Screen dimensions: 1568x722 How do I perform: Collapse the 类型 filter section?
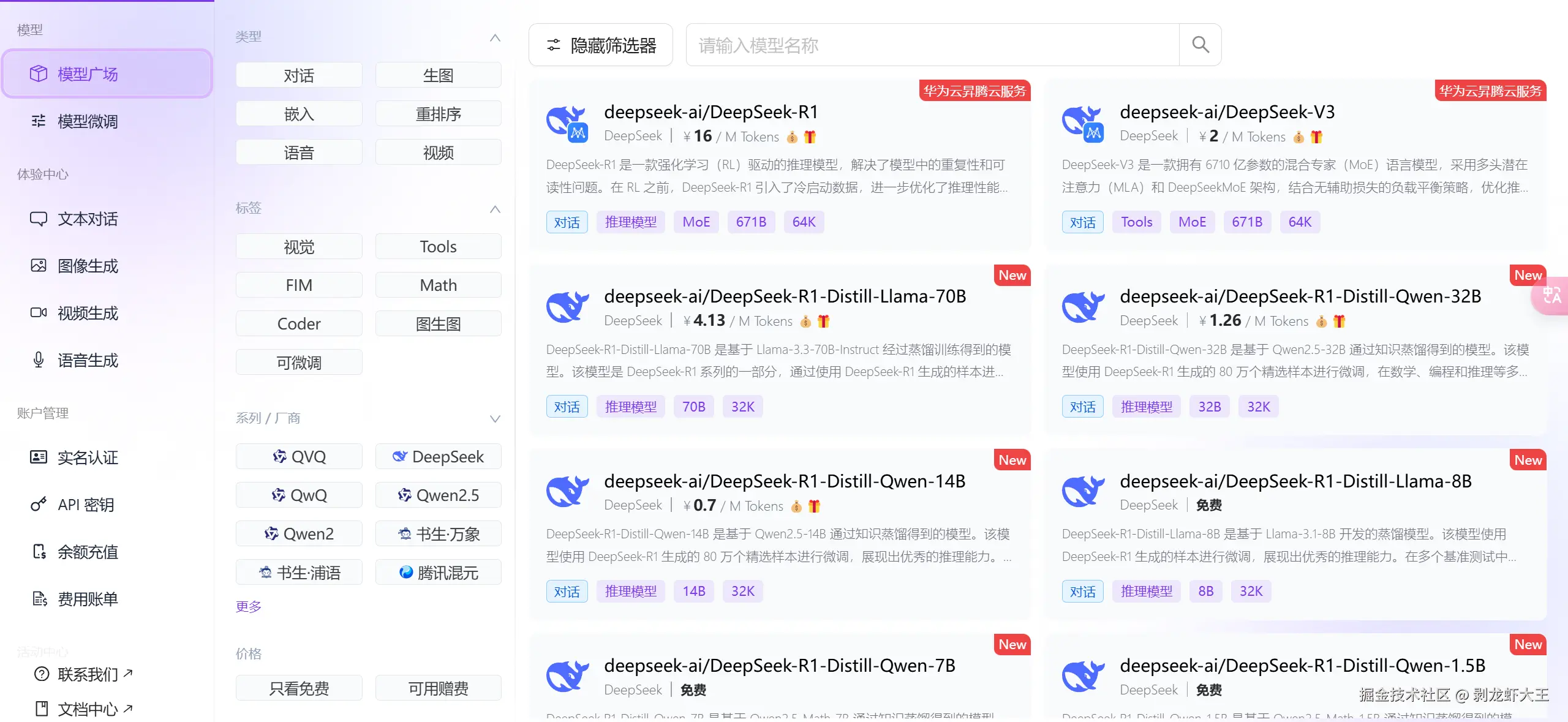click(495, 38)
